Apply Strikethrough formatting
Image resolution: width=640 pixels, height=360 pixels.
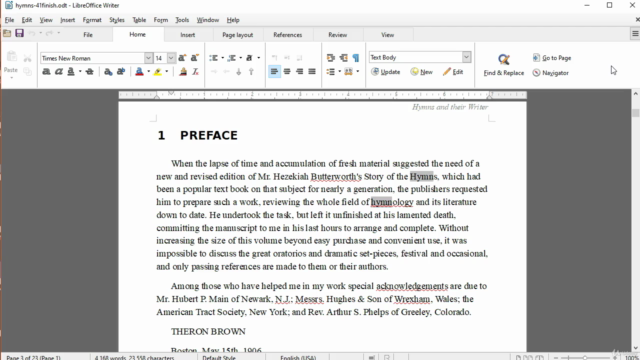click(x=89, y=72)
